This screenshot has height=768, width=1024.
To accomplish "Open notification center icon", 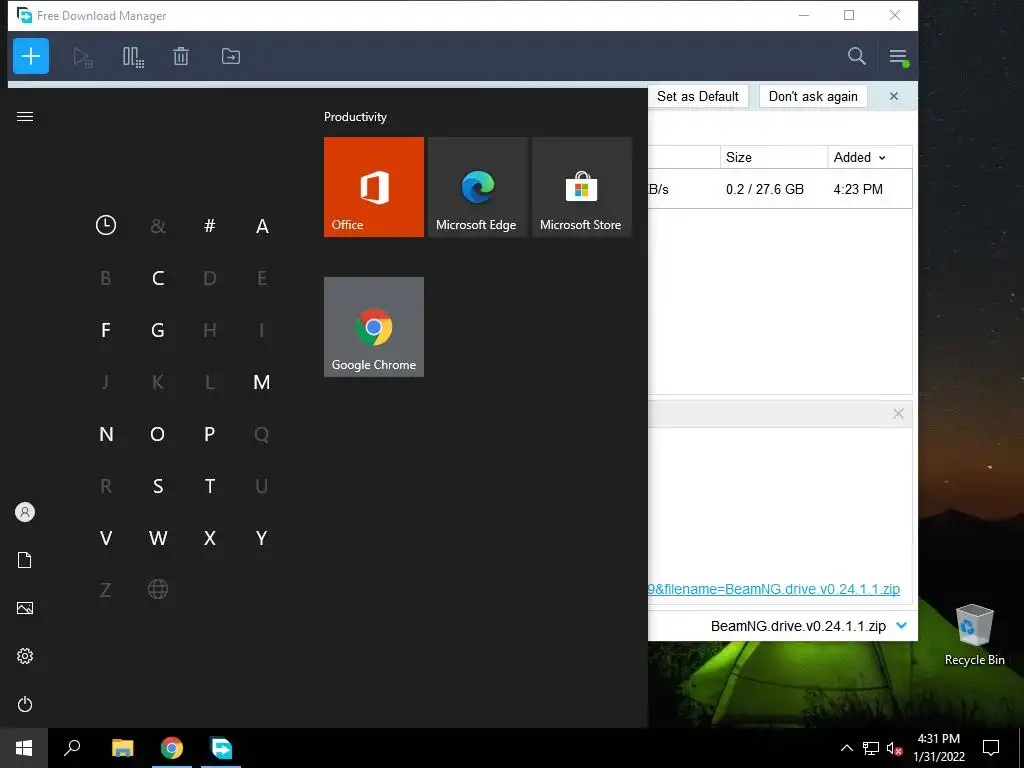I will 991,748.
